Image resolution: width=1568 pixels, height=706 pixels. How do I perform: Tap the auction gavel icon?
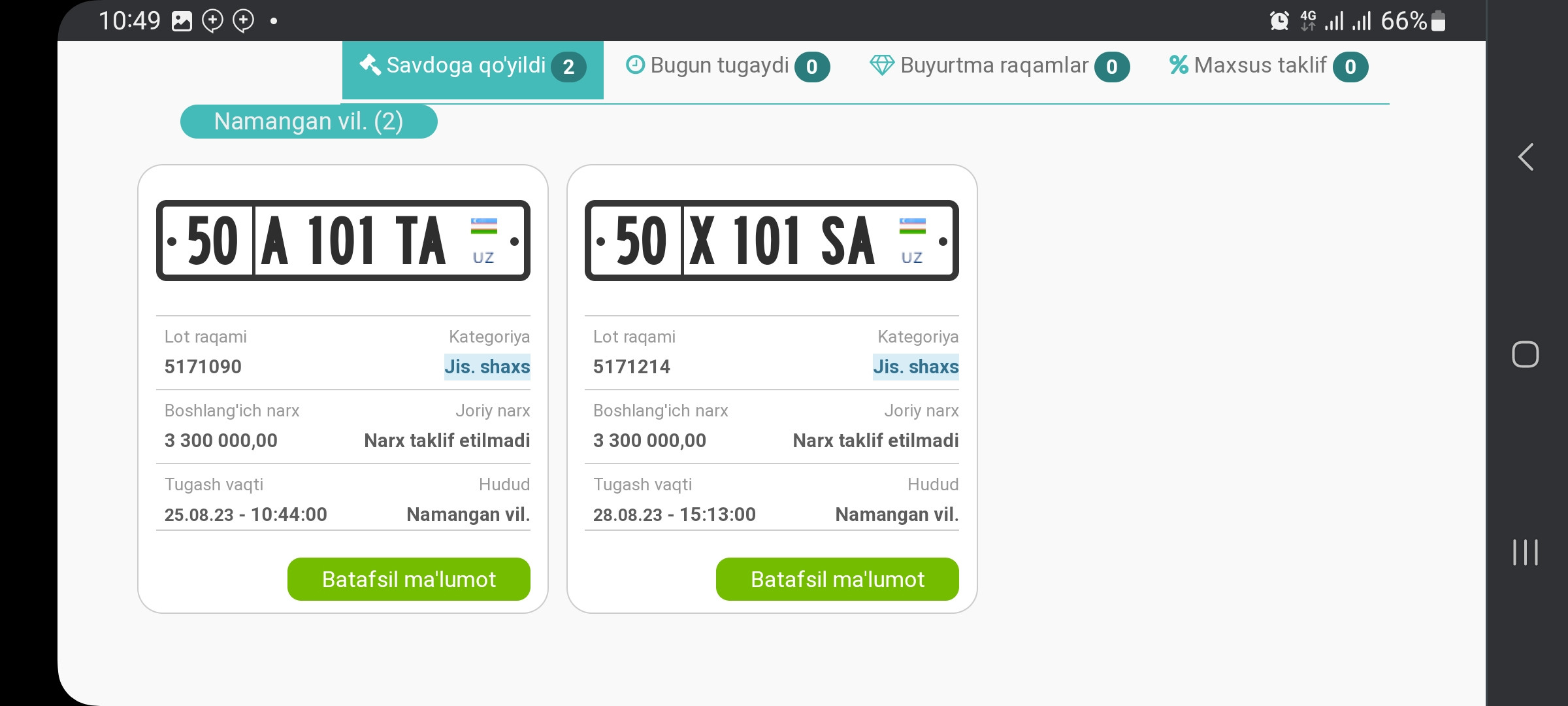(x=370, y=65)
